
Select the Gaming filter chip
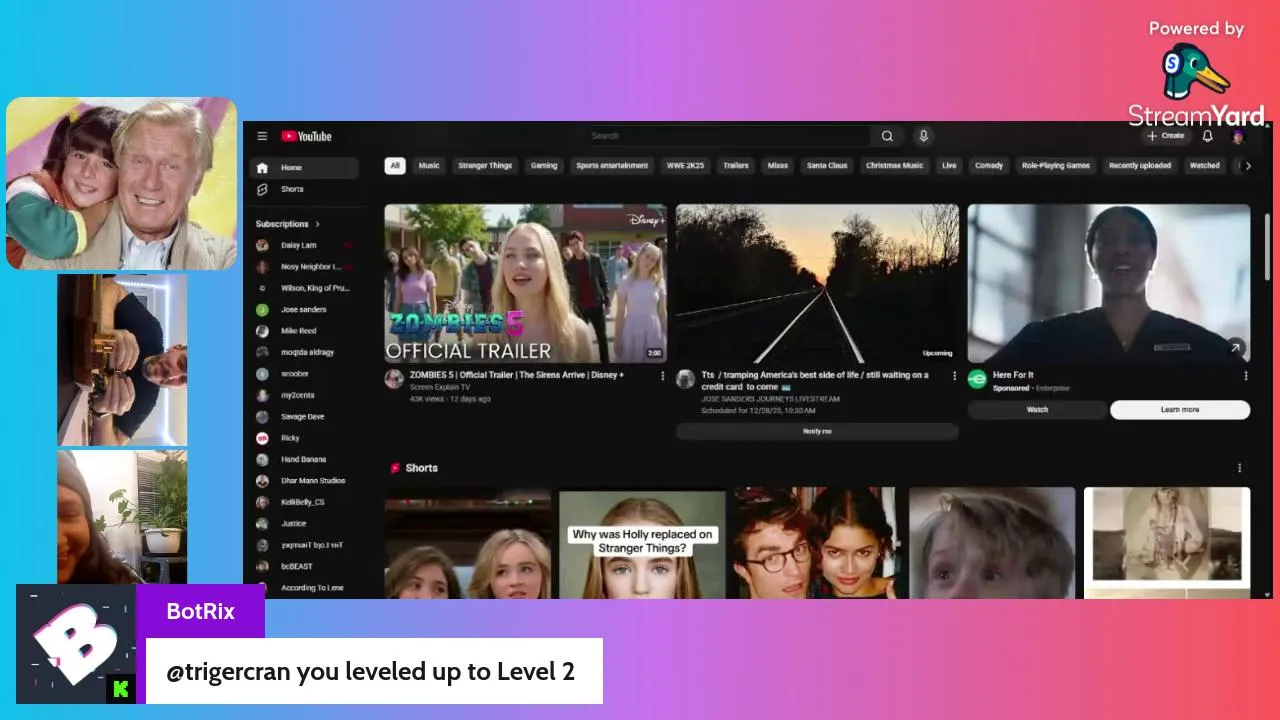[544, 166]
